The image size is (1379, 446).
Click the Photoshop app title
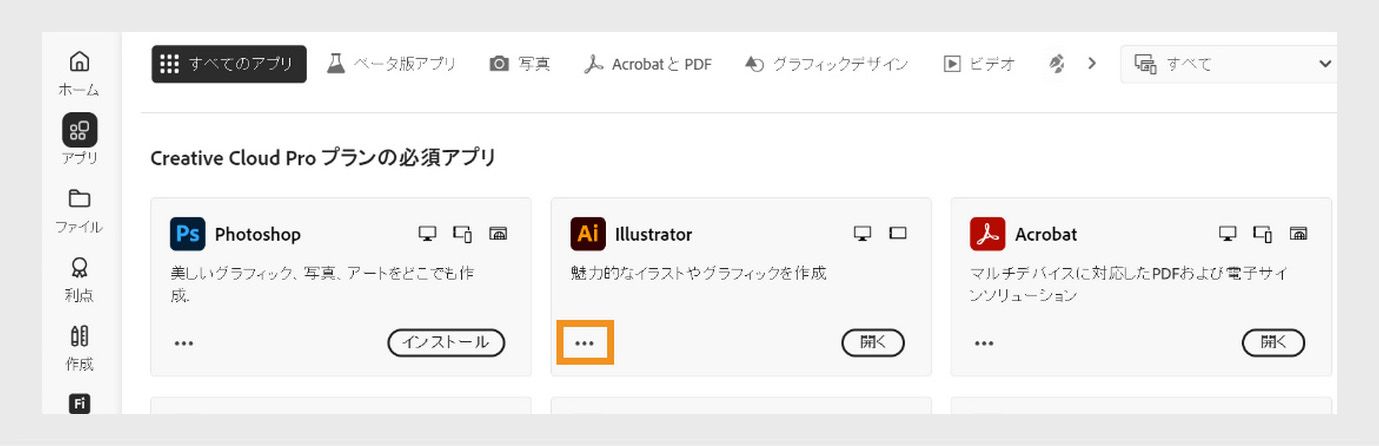pyautogui.click(x=257, y=235)
